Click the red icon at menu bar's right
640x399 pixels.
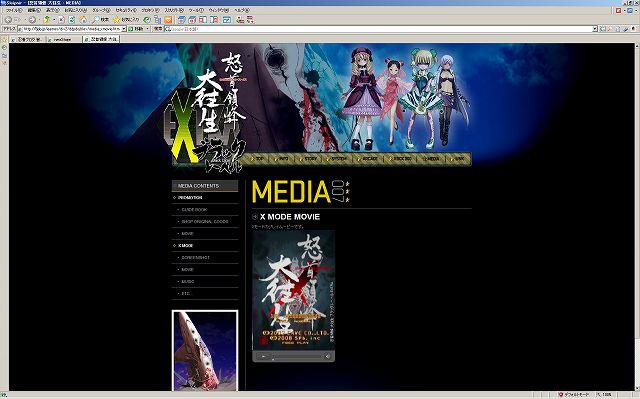tap(618, 10)
